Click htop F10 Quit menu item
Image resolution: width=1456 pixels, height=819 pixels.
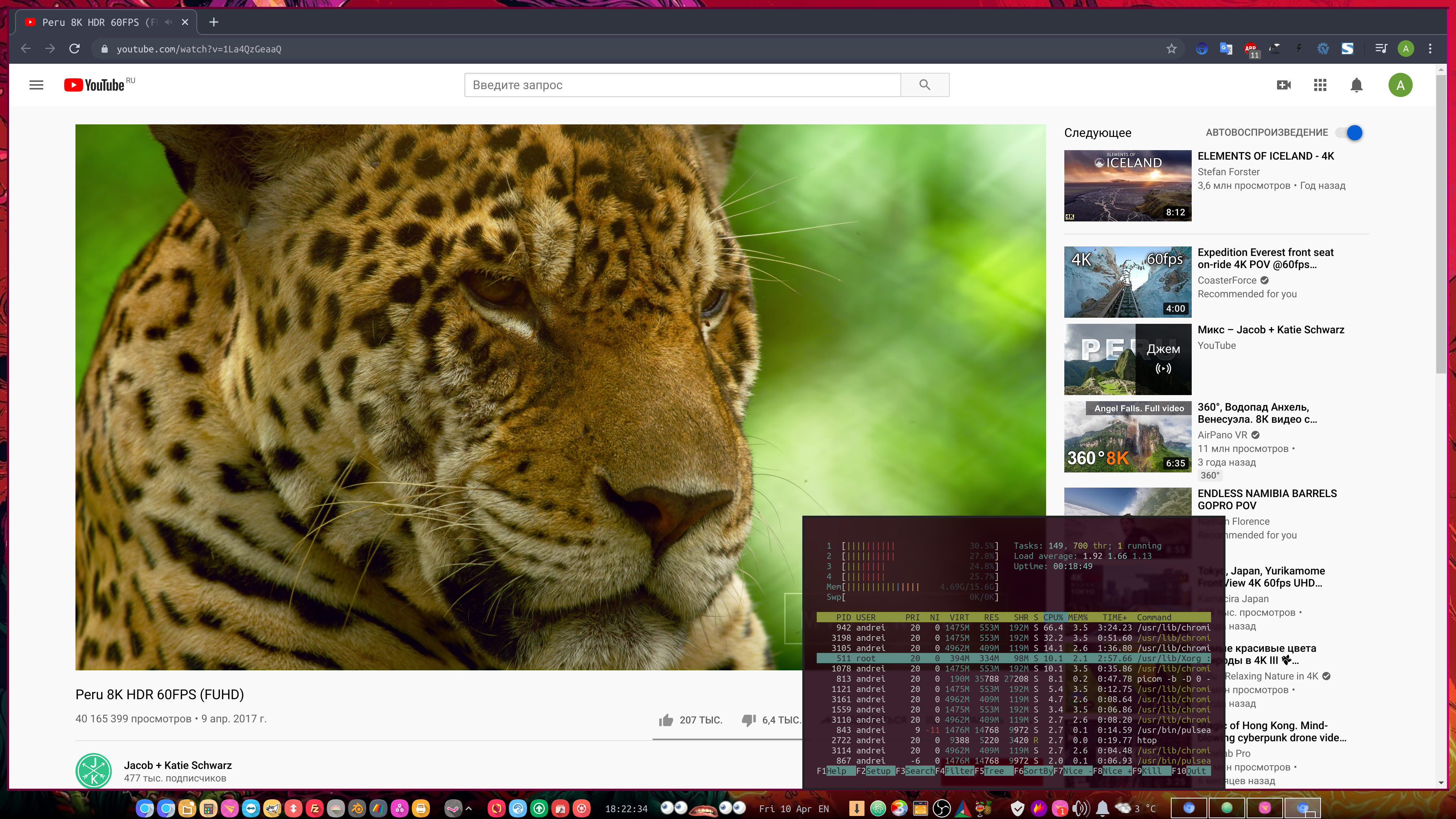pos(1191,771)
